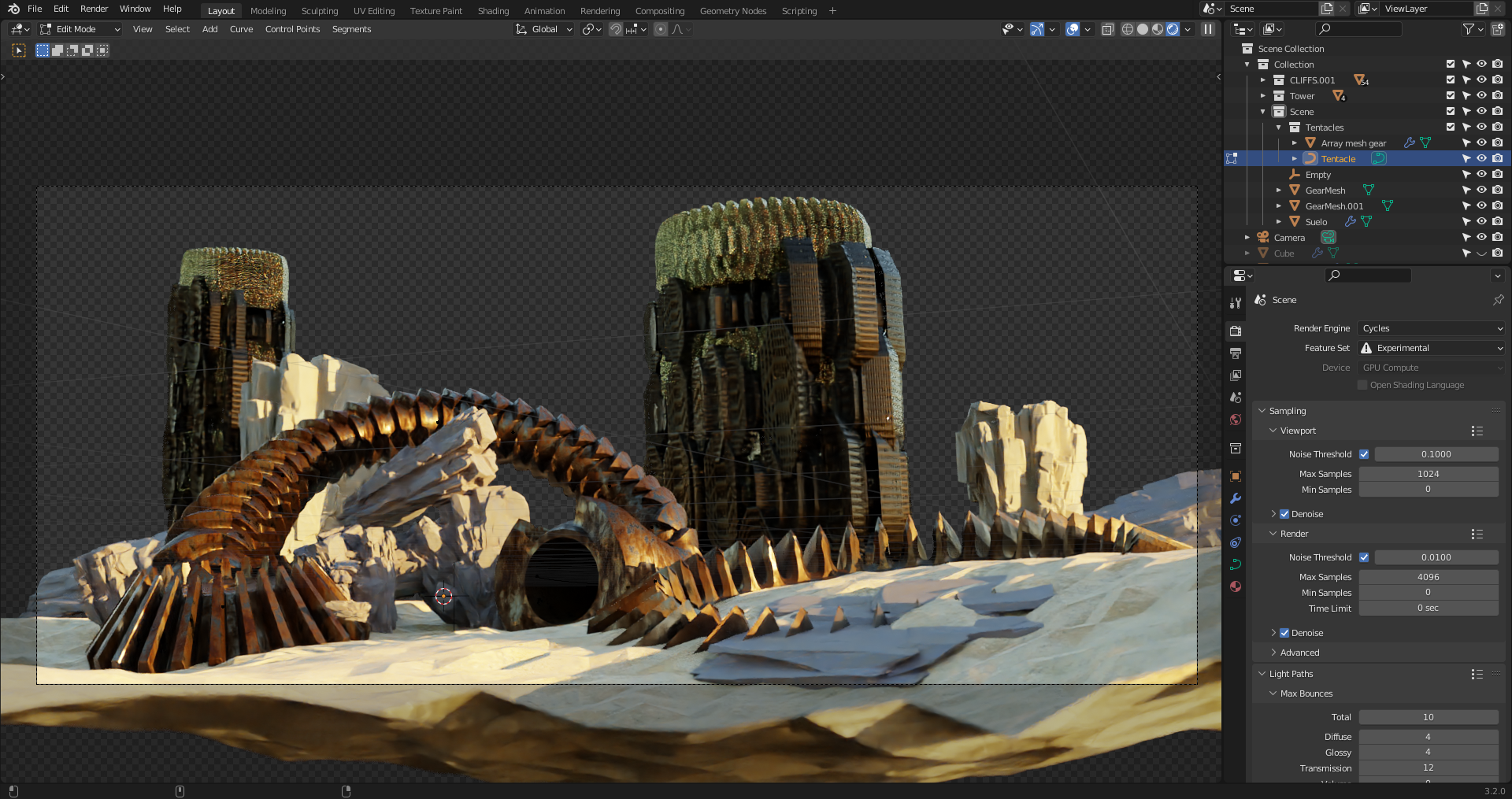Open the Edit Mode selector dropdown
The image size is (1512, 799).
pos(80,29)
